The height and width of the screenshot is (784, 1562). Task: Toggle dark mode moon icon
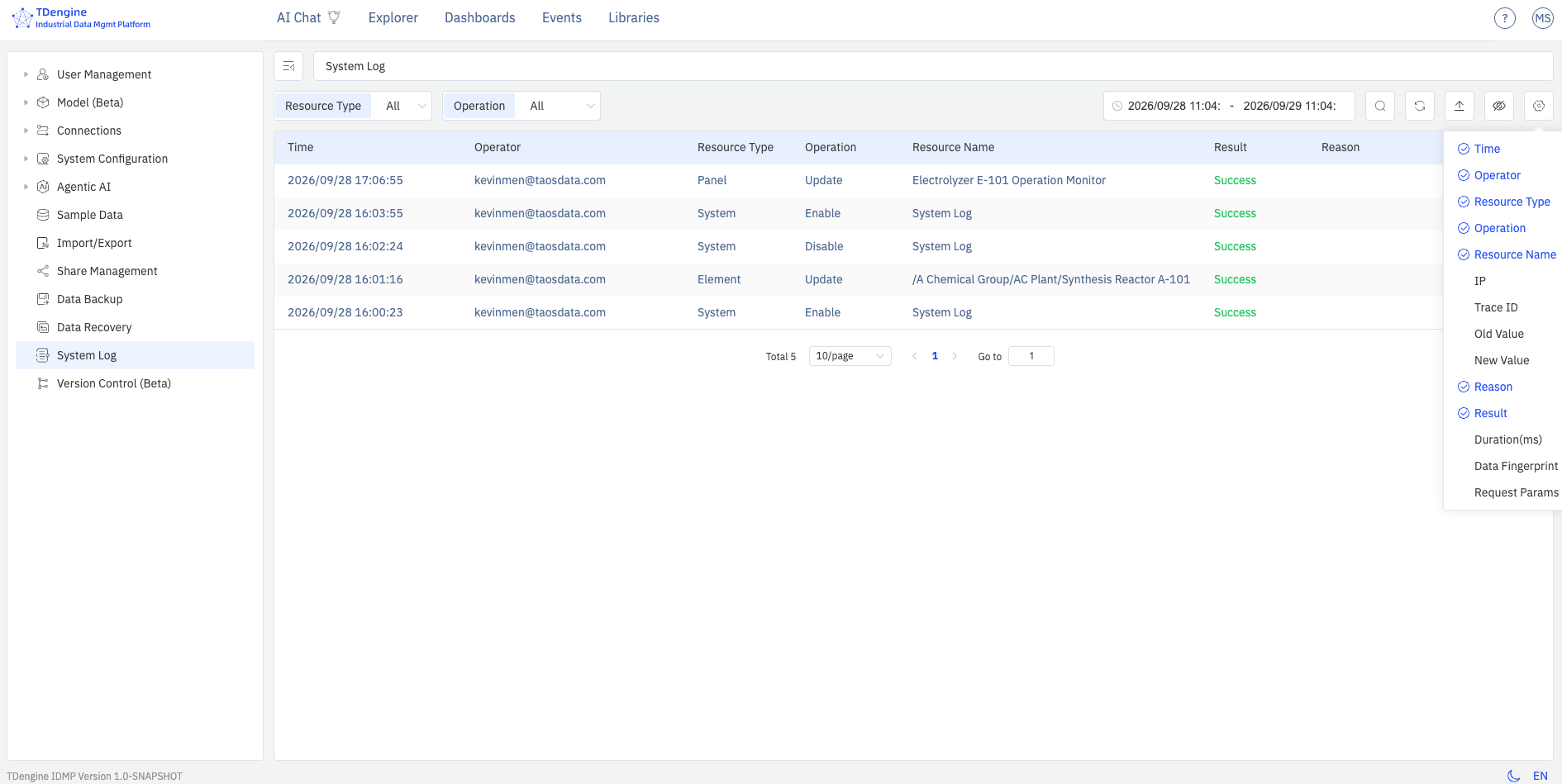(1513, 776)
